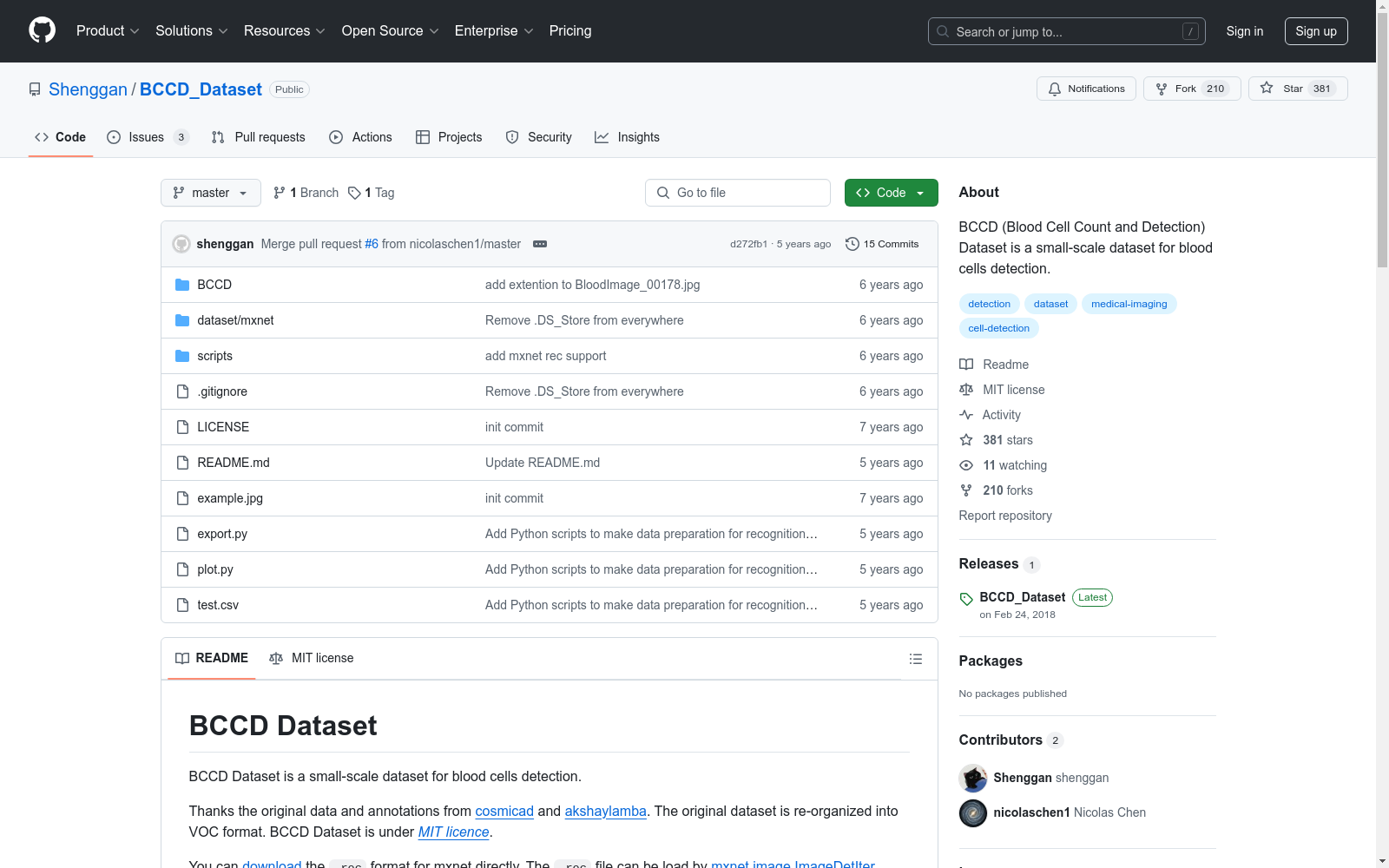The width and height of the screenshot is (1389, 868).
Task: Expand the Resources menu
Action: coord(285,30)
